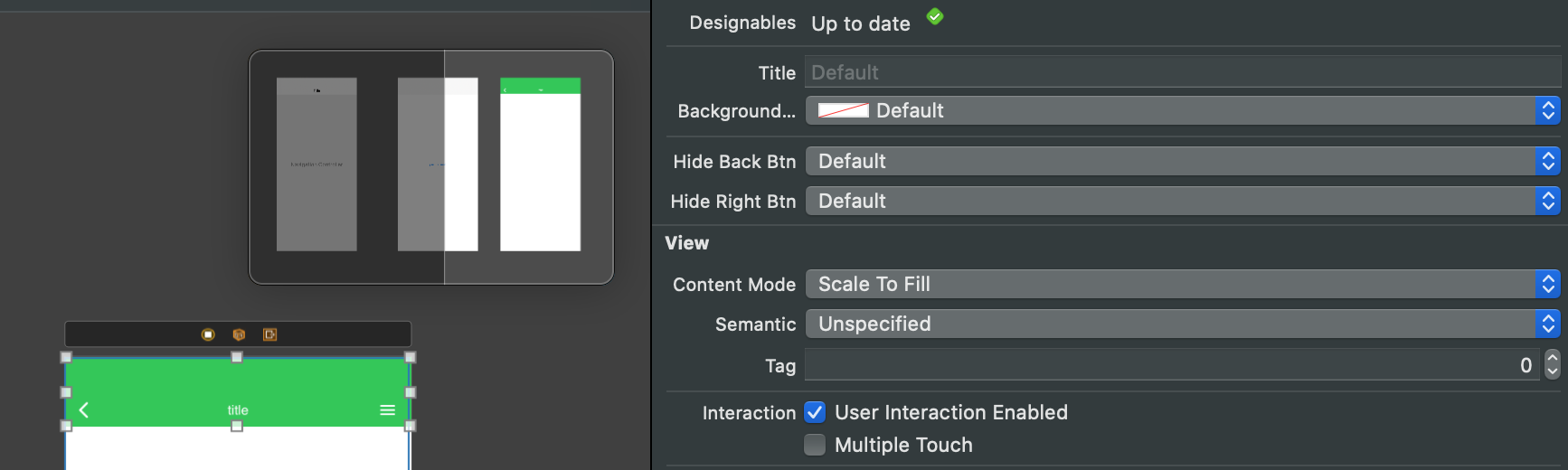Open the Hide Back Btn dropdown
This screenshot has height=470, width=1568.
click(x=1183, y=161)
